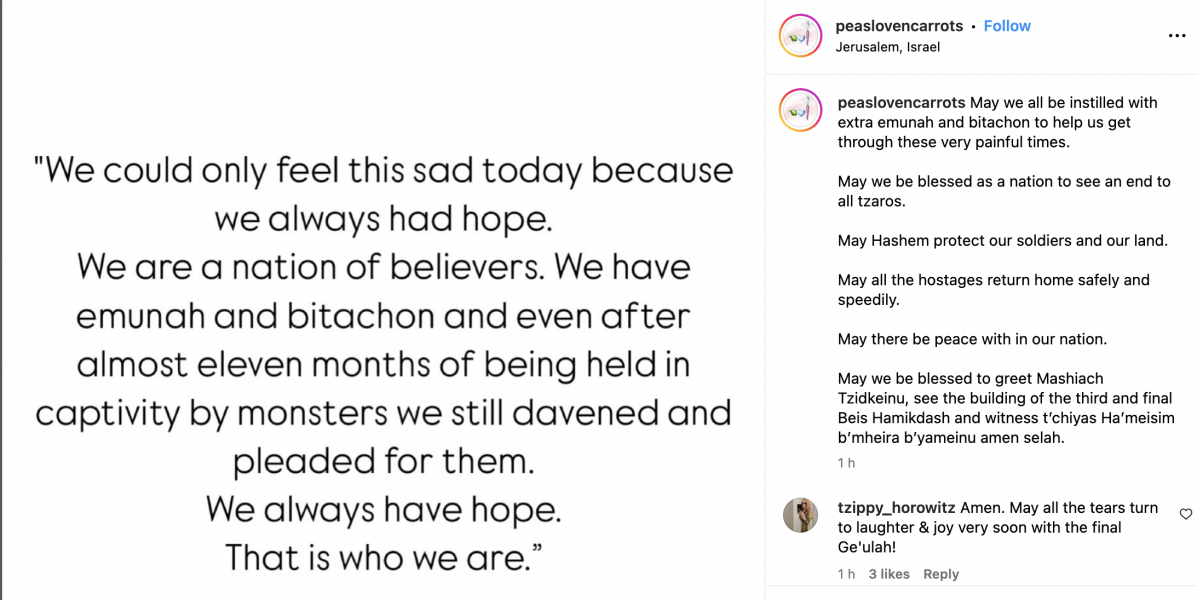This screenshot has width=1197, height=600.
Task: View the 3 likes on tzippy_horowitz's comment
Action: pos(888,573)
